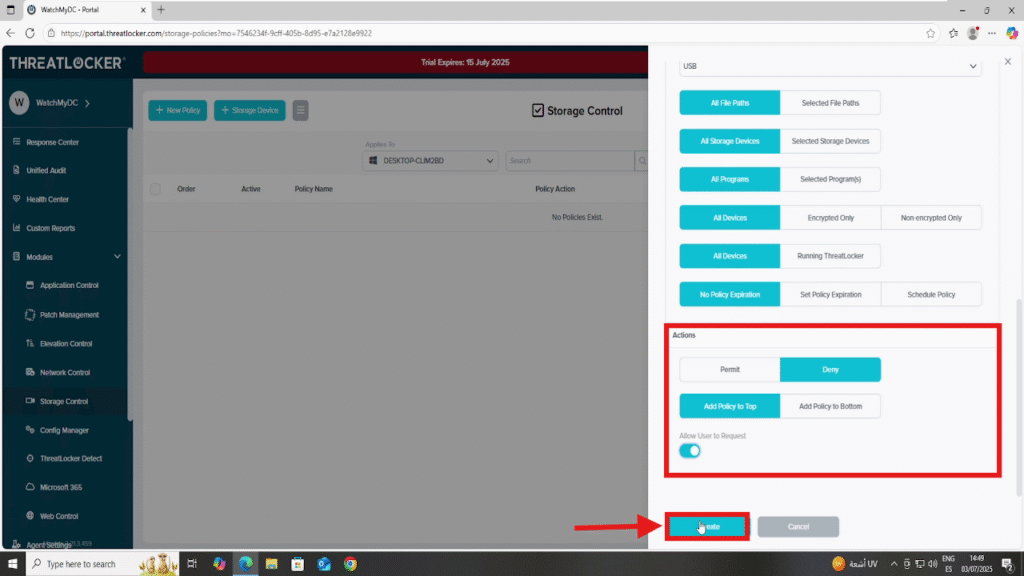Open File Explorer from taskbar
The width and height of the screenshot is (1024, 576).
(x=272, y=564)
